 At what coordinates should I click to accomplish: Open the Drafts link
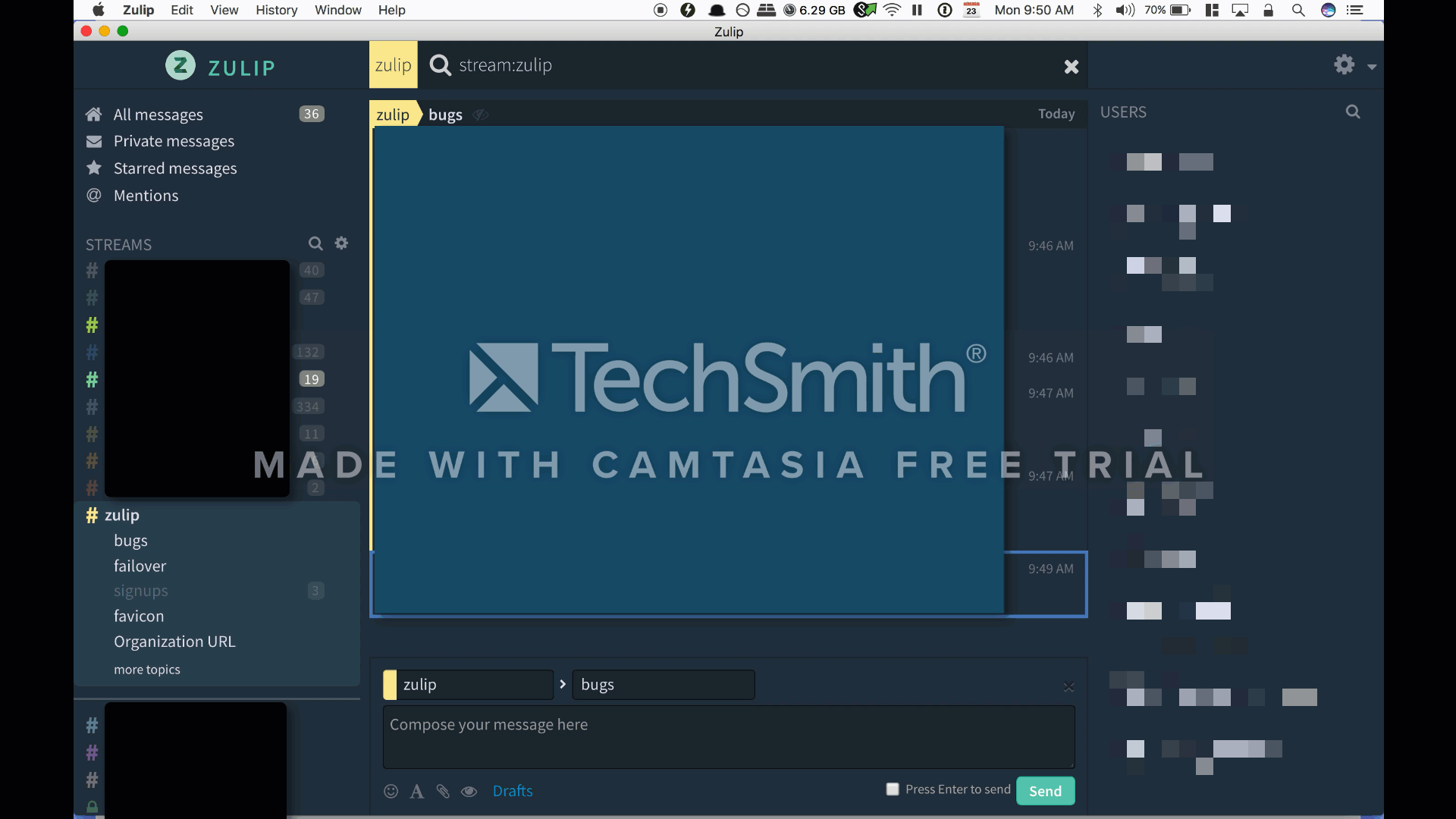[513, 791]
